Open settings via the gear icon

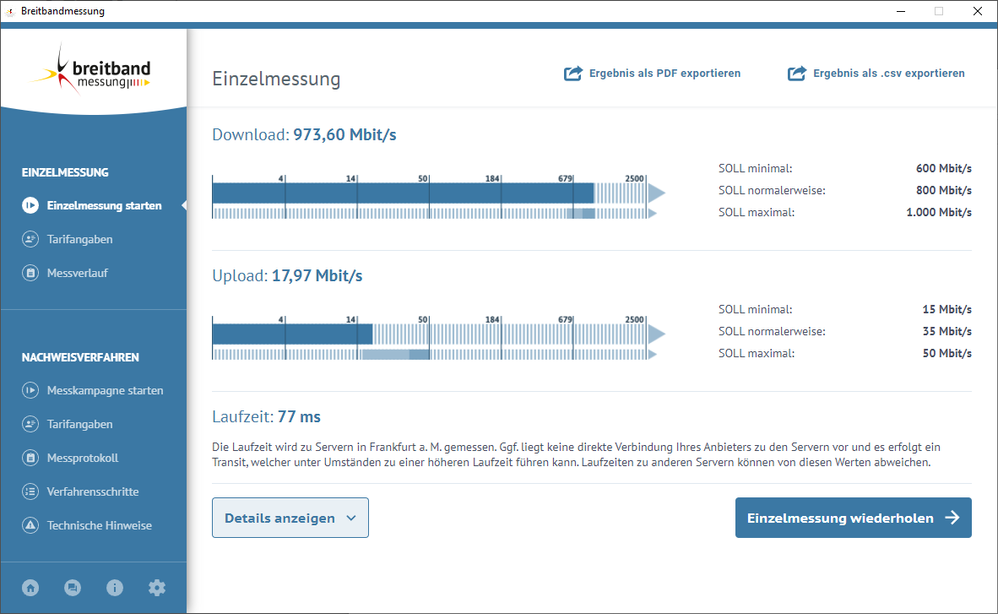[x=156, y=588]
